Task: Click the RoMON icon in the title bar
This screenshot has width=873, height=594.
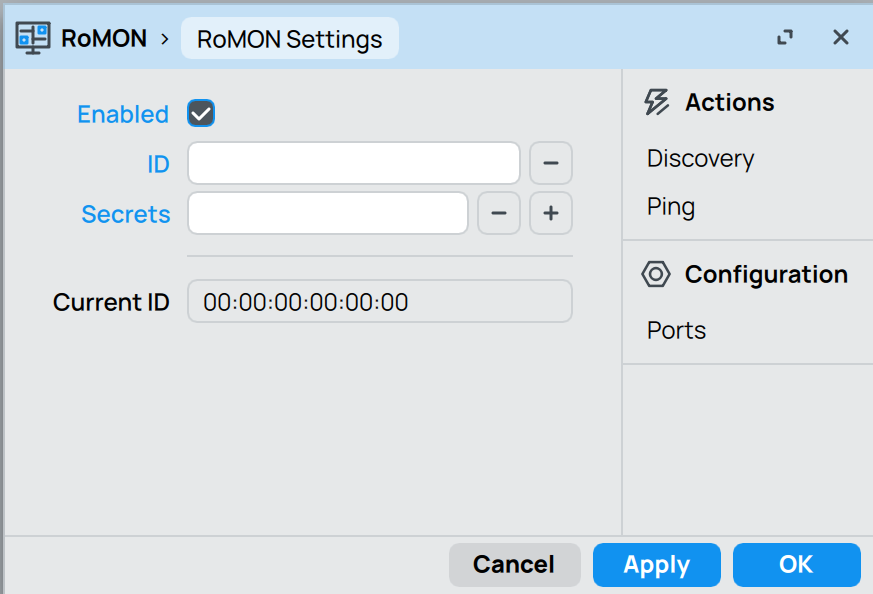Action: (31, 37)
